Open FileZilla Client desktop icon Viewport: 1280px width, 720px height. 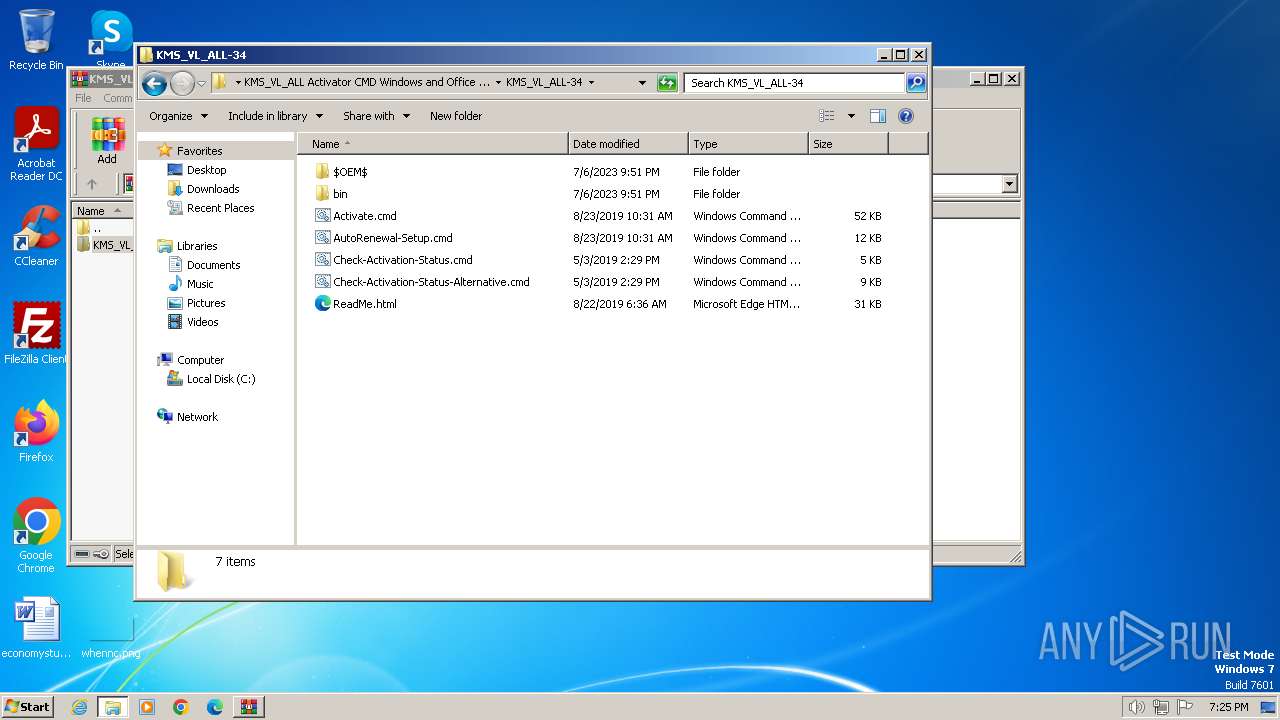click(x=36, y=334)
